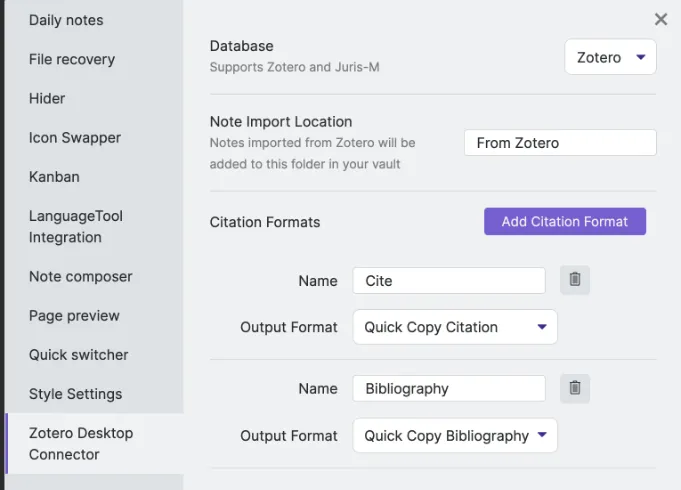Viewport: 681px width, 490px height.
Task: Close the settings dialog
Action: click(661, 19)
